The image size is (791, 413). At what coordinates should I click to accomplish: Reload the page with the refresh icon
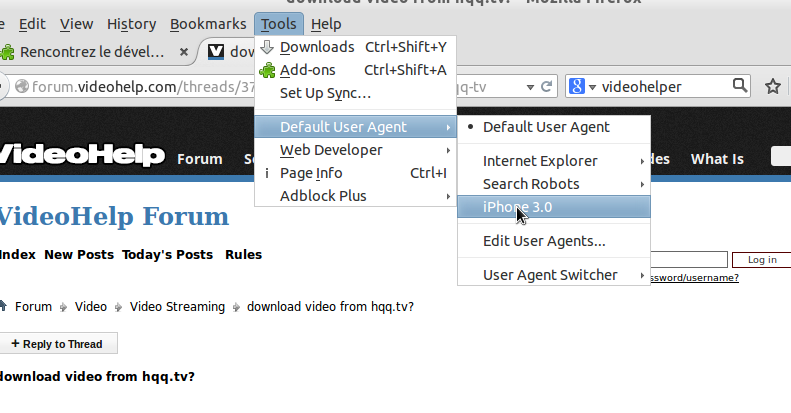pyautogui.click(x=547, y=87)
